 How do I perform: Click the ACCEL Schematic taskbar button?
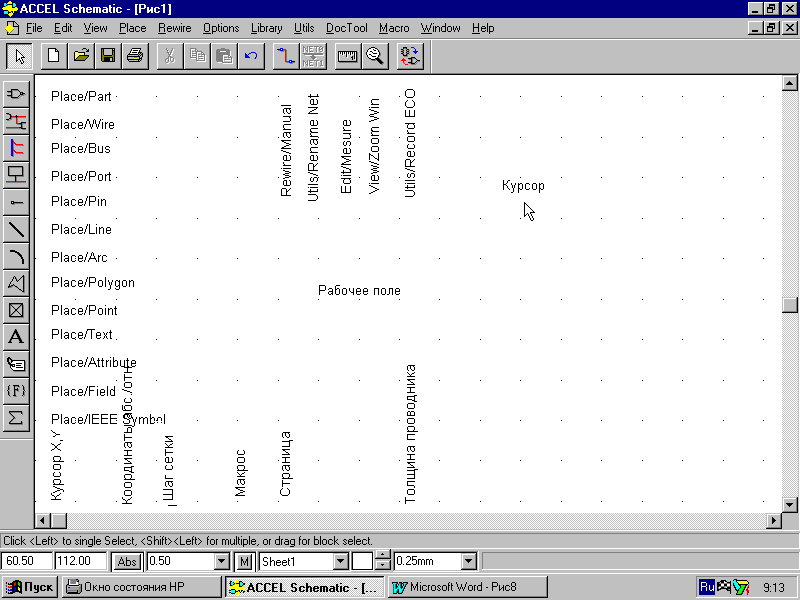coord(305,587)
